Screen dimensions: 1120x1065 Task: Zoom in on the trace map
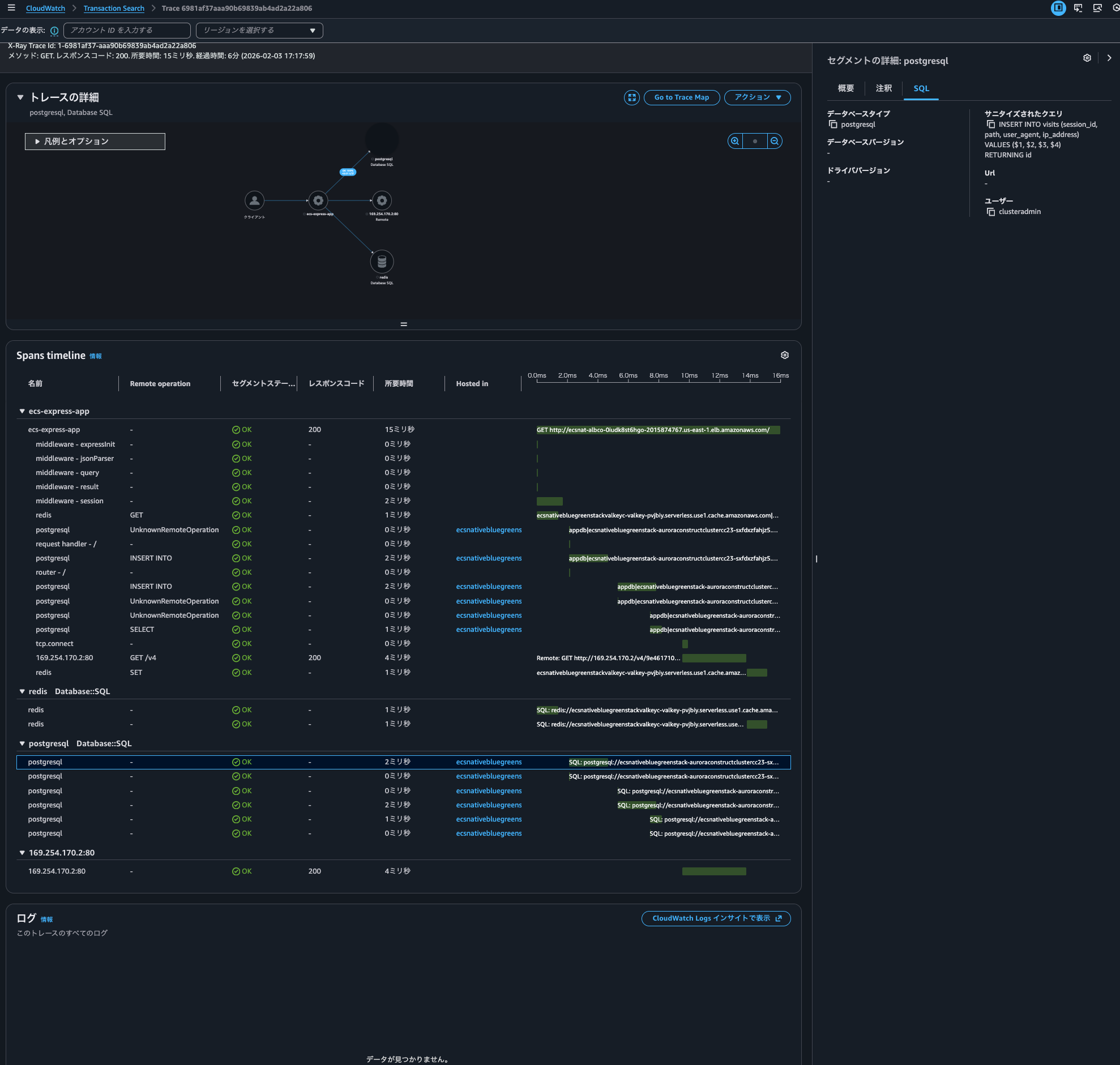click(x=734, y=142)
